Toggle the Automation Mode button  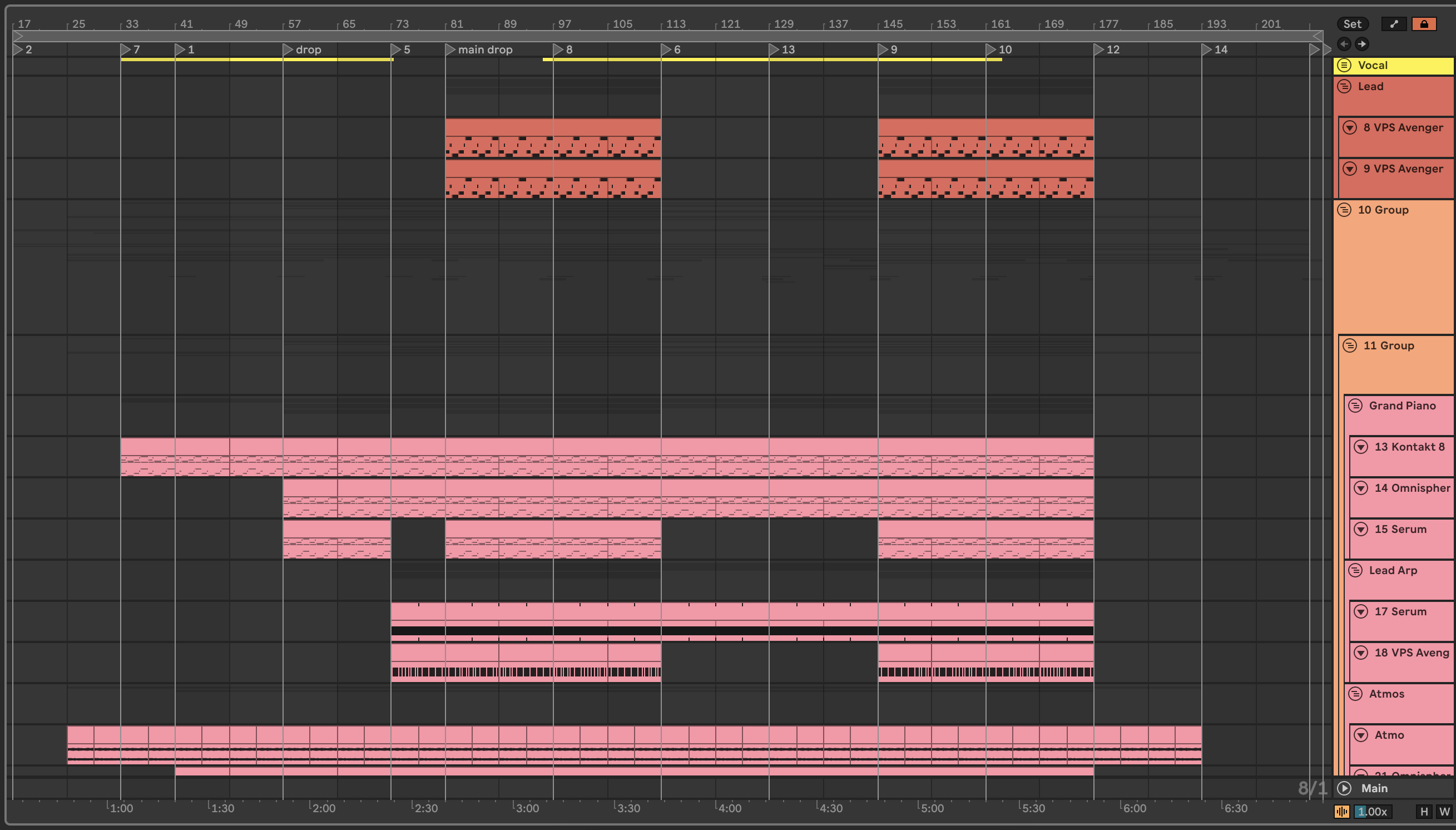(x=1394, y=24)
